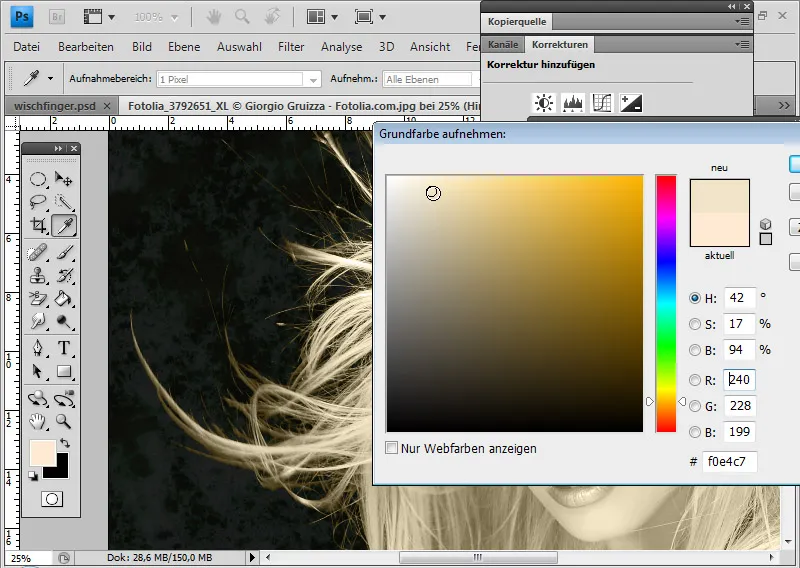Add a Levels adjustment
This screenshot has height=568, width=800.
(573, 103)
